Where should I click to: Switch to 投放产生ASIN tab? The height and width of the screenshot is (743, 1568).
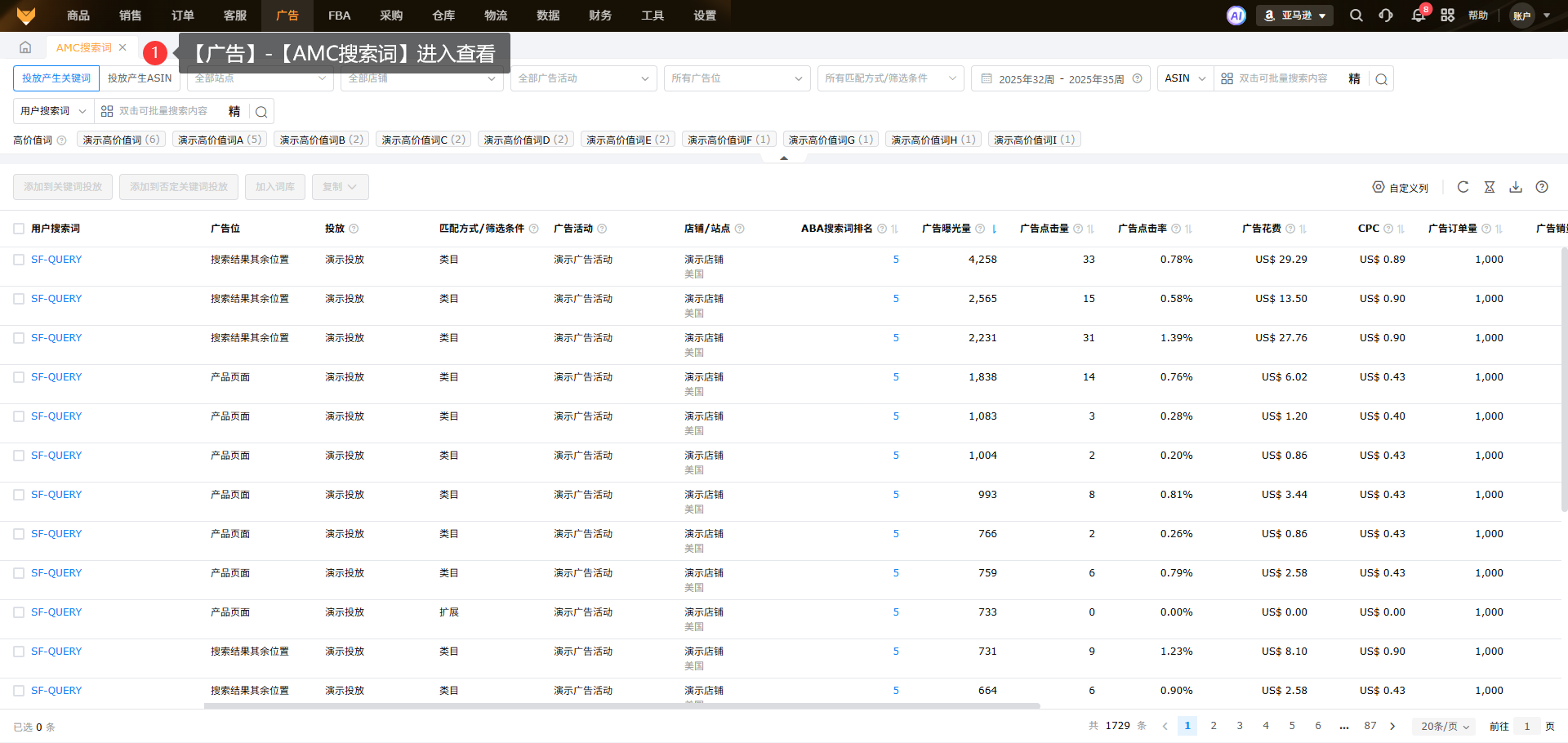[x=140, y=78]
